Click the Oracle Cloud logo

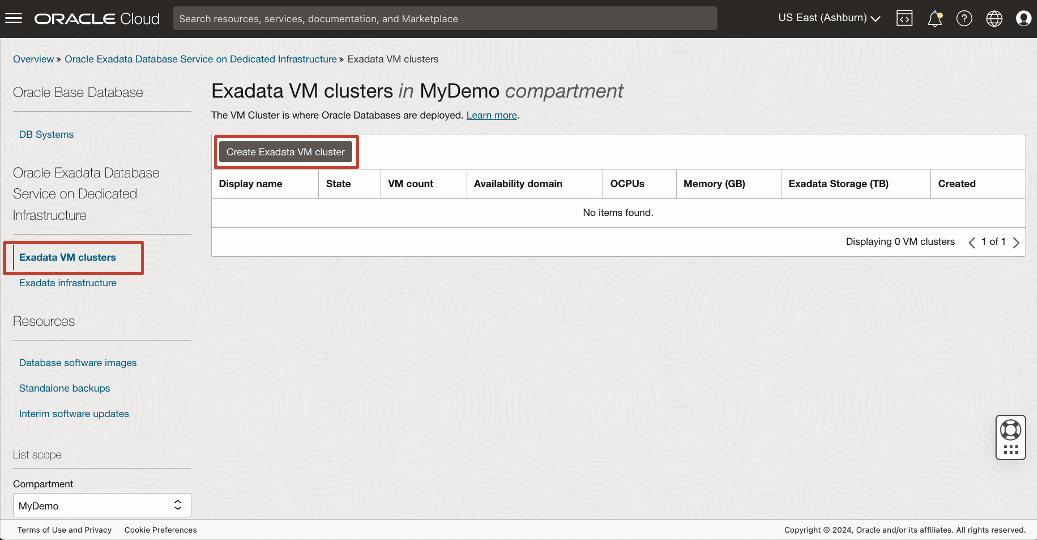click(x=97, y=19)
